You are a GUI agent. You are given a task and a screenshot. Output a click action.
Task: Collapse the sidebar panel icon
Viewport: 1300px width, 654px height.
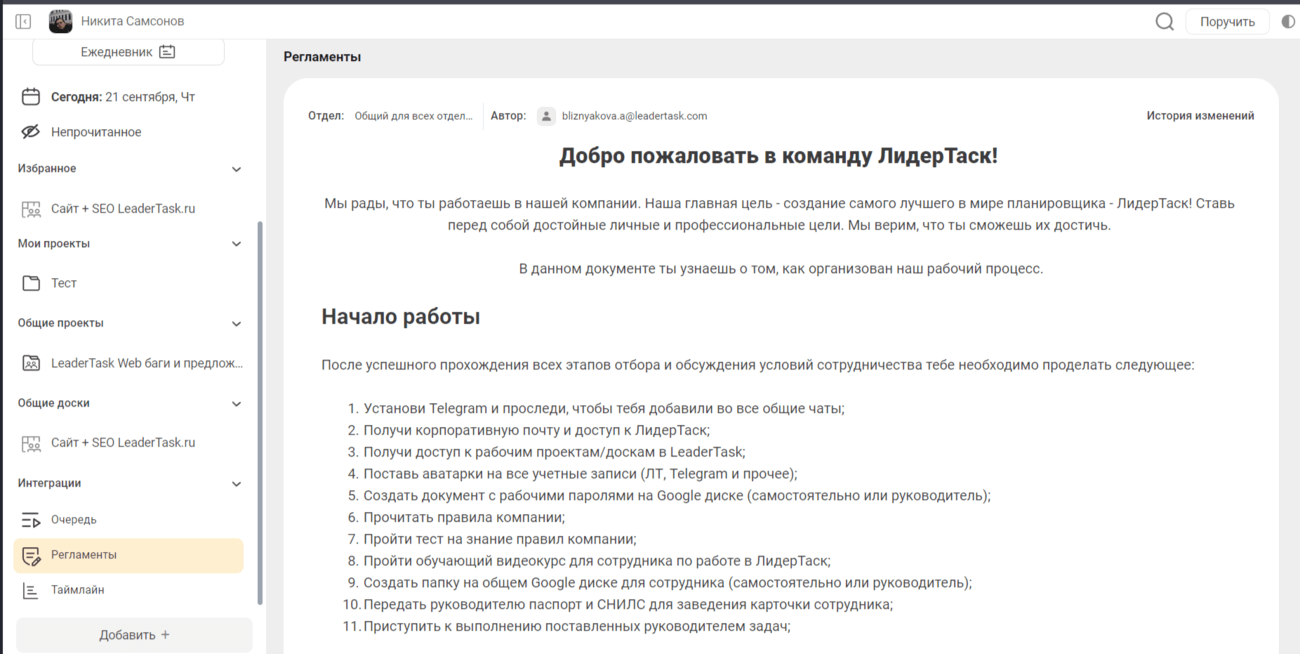[23, 21]
